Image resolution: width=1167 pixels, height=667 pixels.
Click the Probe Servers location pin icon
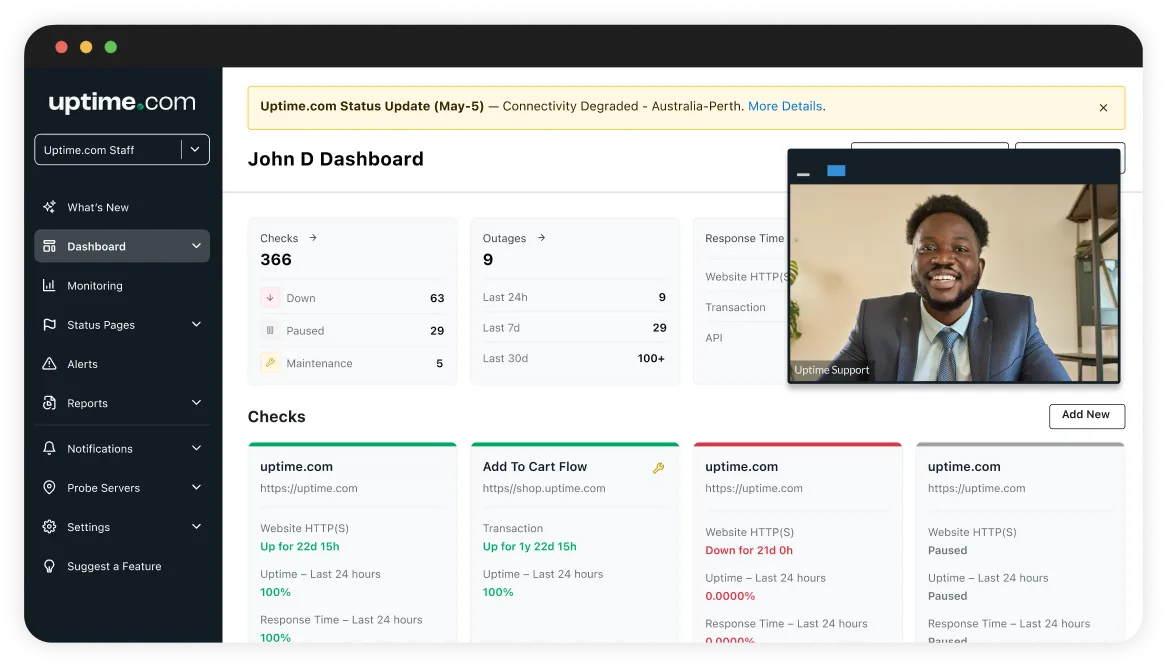coord(50,487)
